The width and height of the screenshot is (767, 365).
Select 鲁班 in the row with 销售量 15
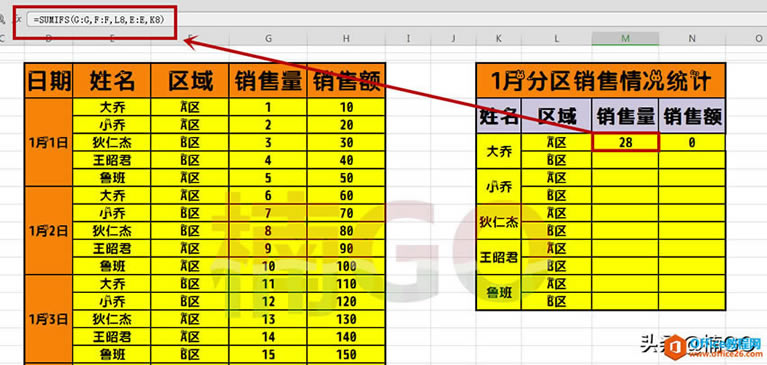click(112, 354)
